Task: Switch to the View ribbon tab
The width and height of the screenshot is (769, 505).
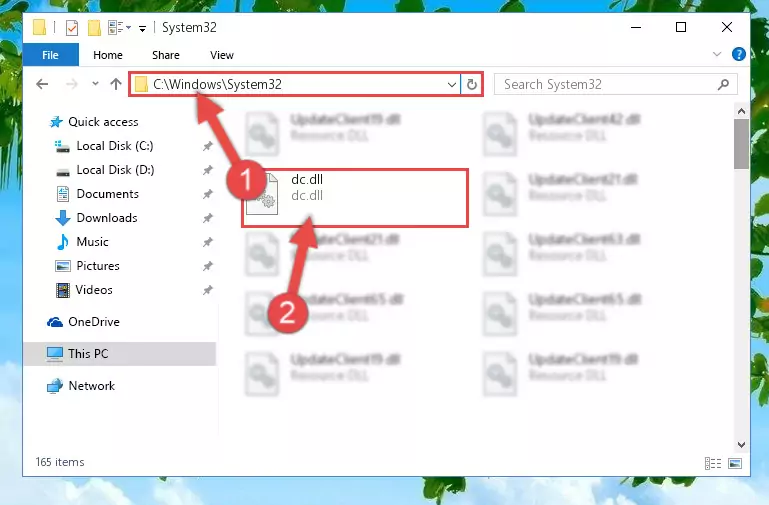Action: pos(222,55)
